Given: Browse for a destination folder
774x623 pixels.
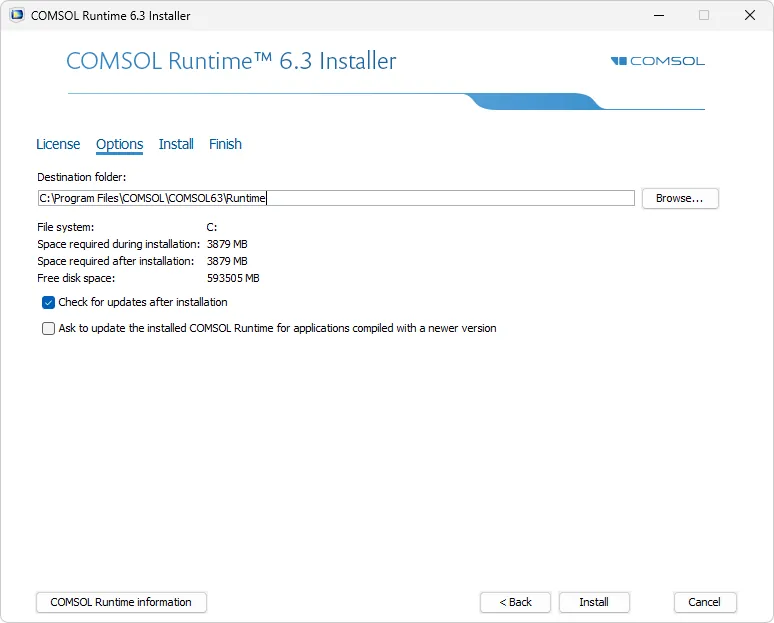Looking at the screenshot, I should tap(679, 198).
